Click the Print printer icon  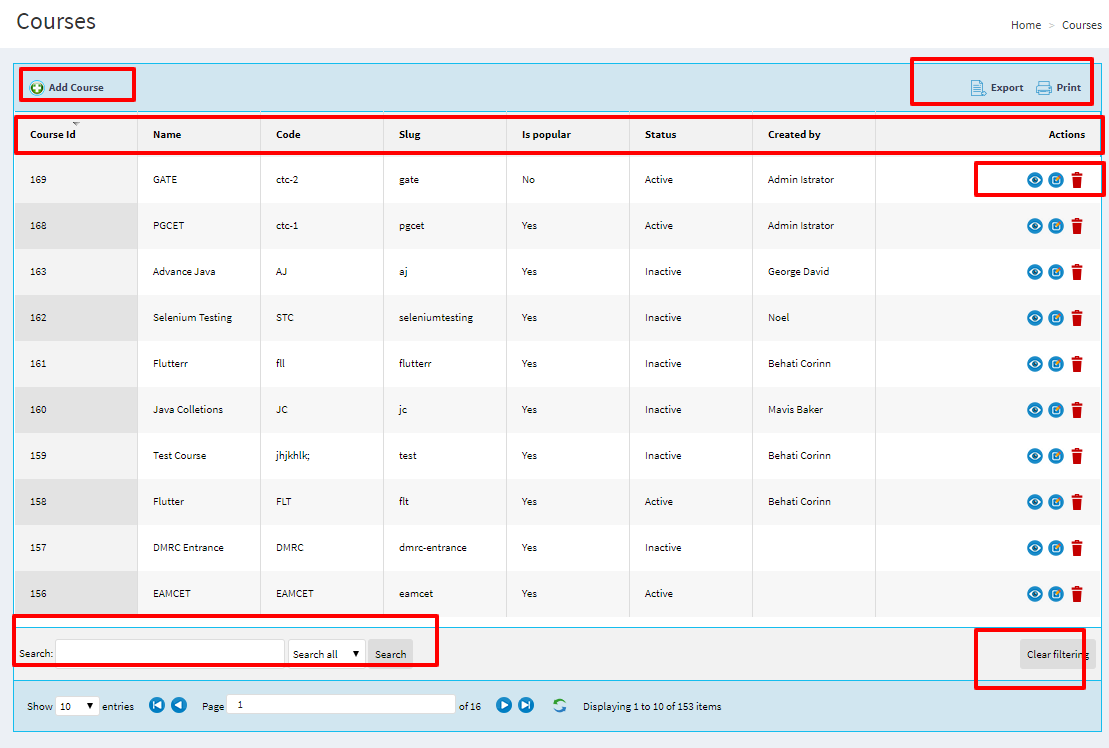pos(1044,88)
